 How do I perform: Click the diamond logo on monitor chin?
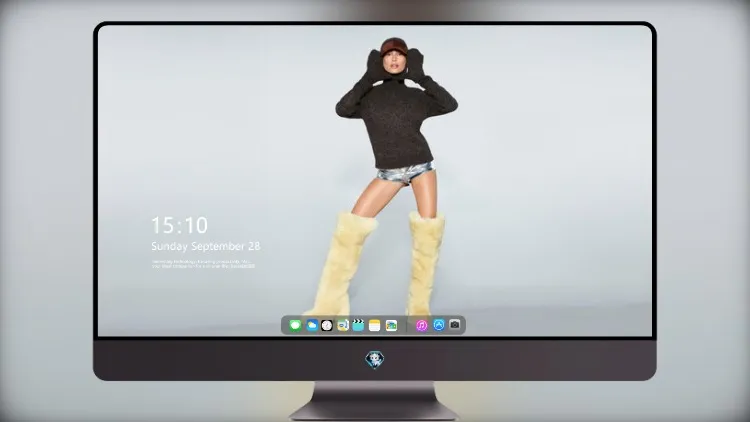375,360
